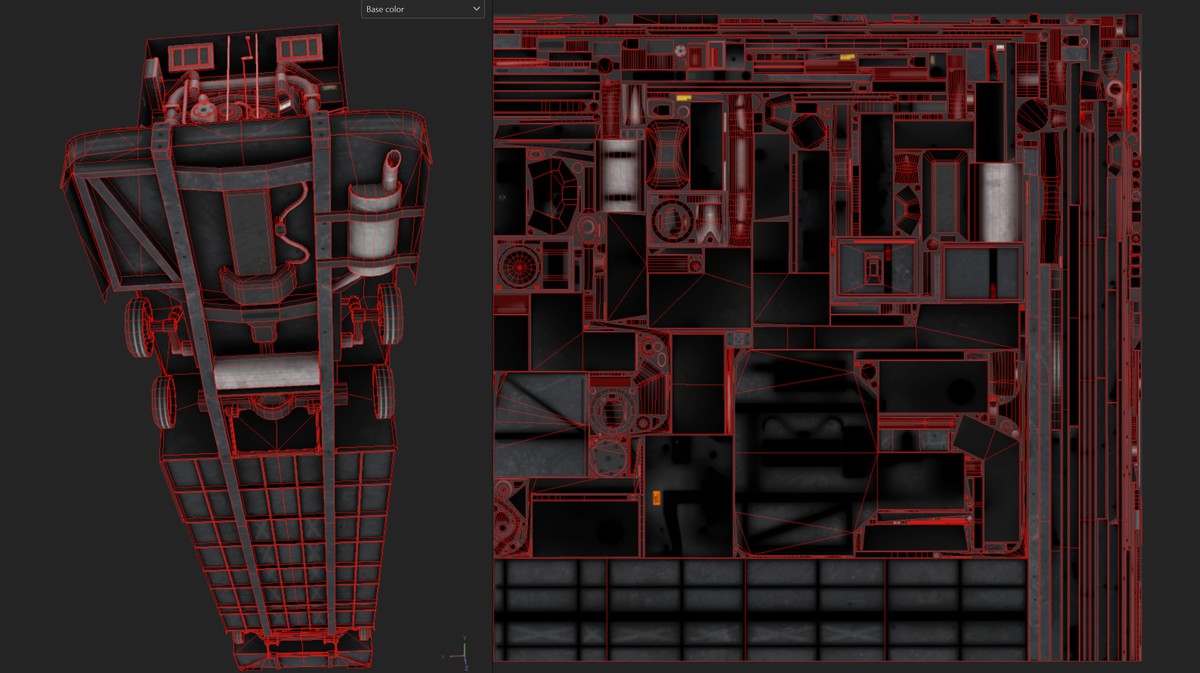Click the exhaust pipe opening on the 3D model
1200x673 pixels.
pos(390,158)
